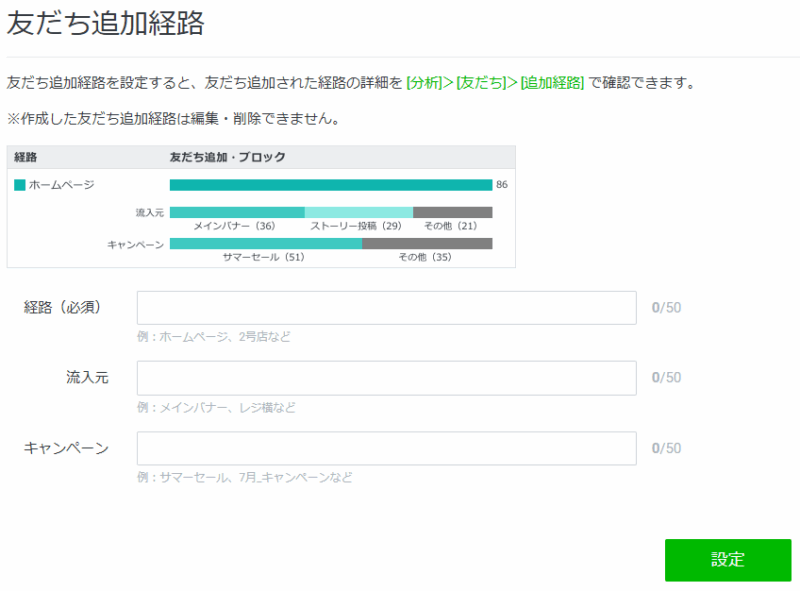
Task: Click the 0/50 counter beside 経路 field
Action: (x=666, y=308)
